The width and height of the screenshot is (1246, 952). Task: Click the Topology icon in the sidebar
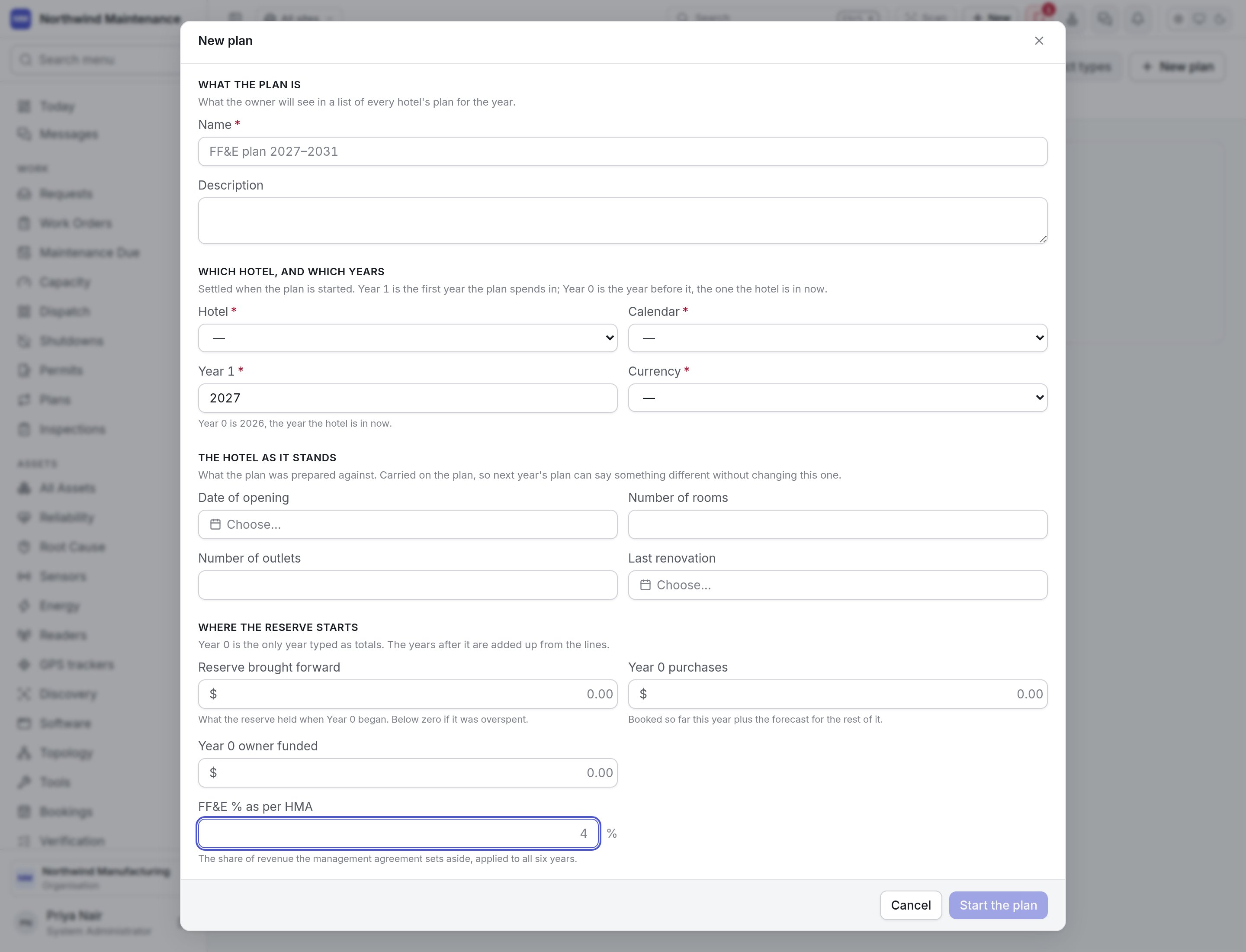coord(24,753)
